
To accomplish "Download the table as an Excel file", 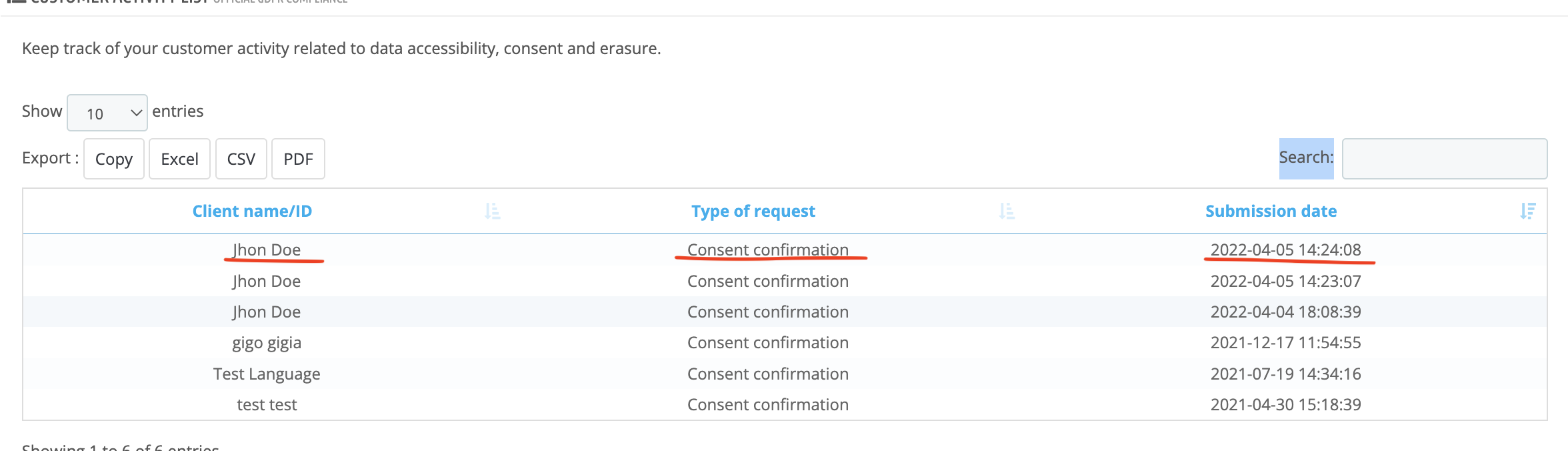I will point(179,159).
